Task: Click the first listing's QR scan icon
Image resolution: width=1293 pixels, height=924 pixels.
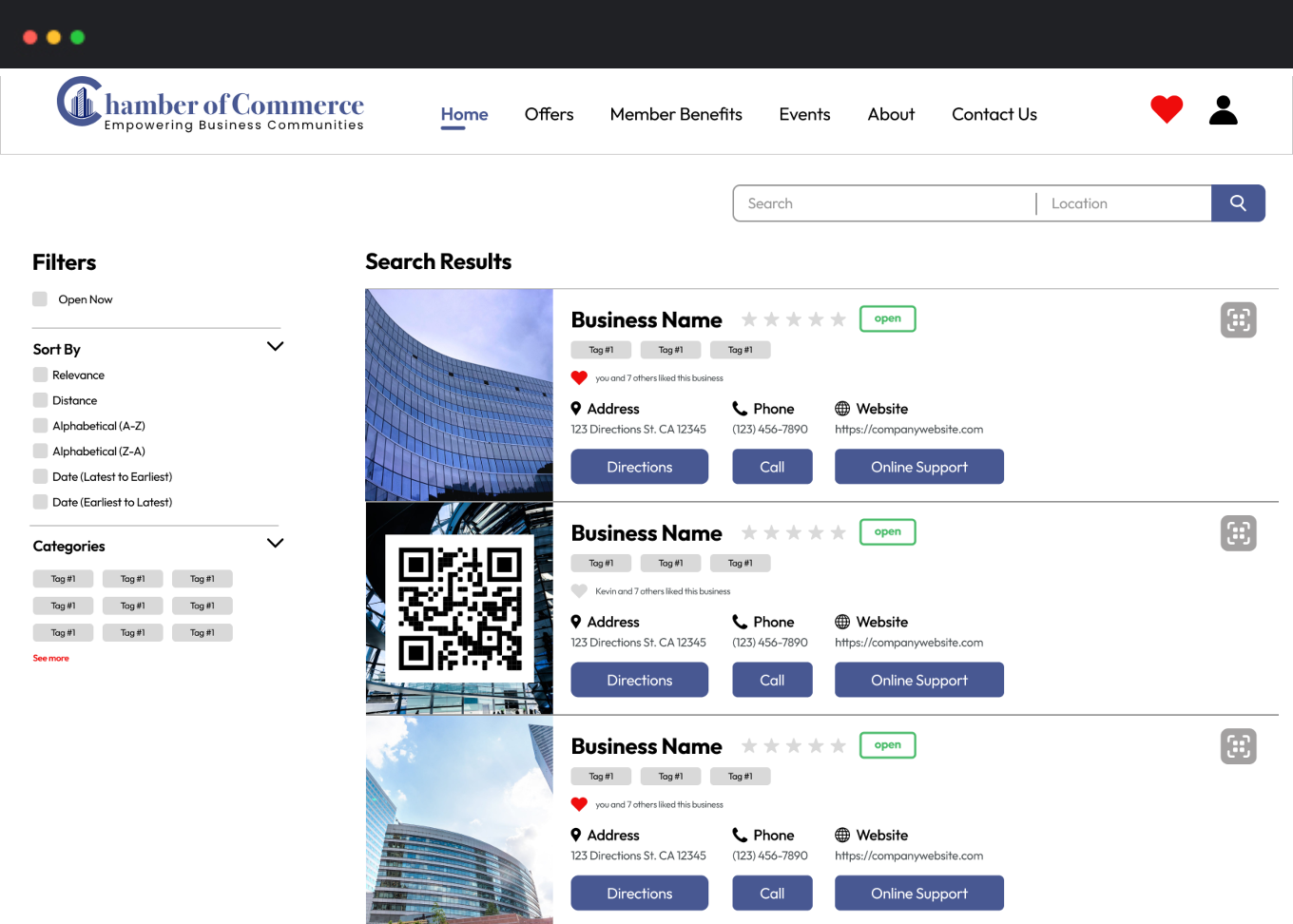Action: pos(1238,320)
